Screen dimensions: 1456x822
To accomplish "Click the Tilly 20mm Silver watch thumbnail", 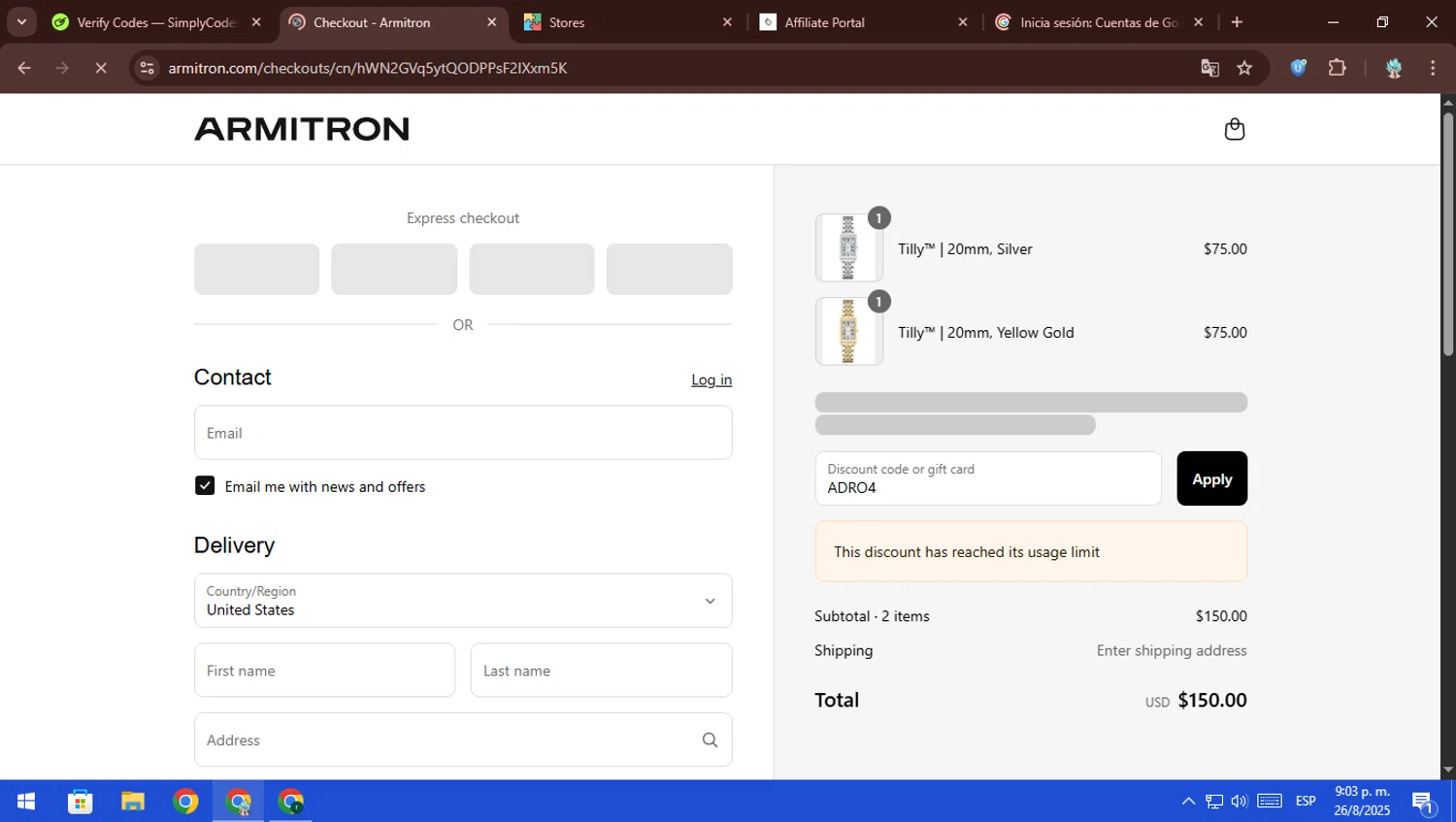I will click(x=848, y=247).
